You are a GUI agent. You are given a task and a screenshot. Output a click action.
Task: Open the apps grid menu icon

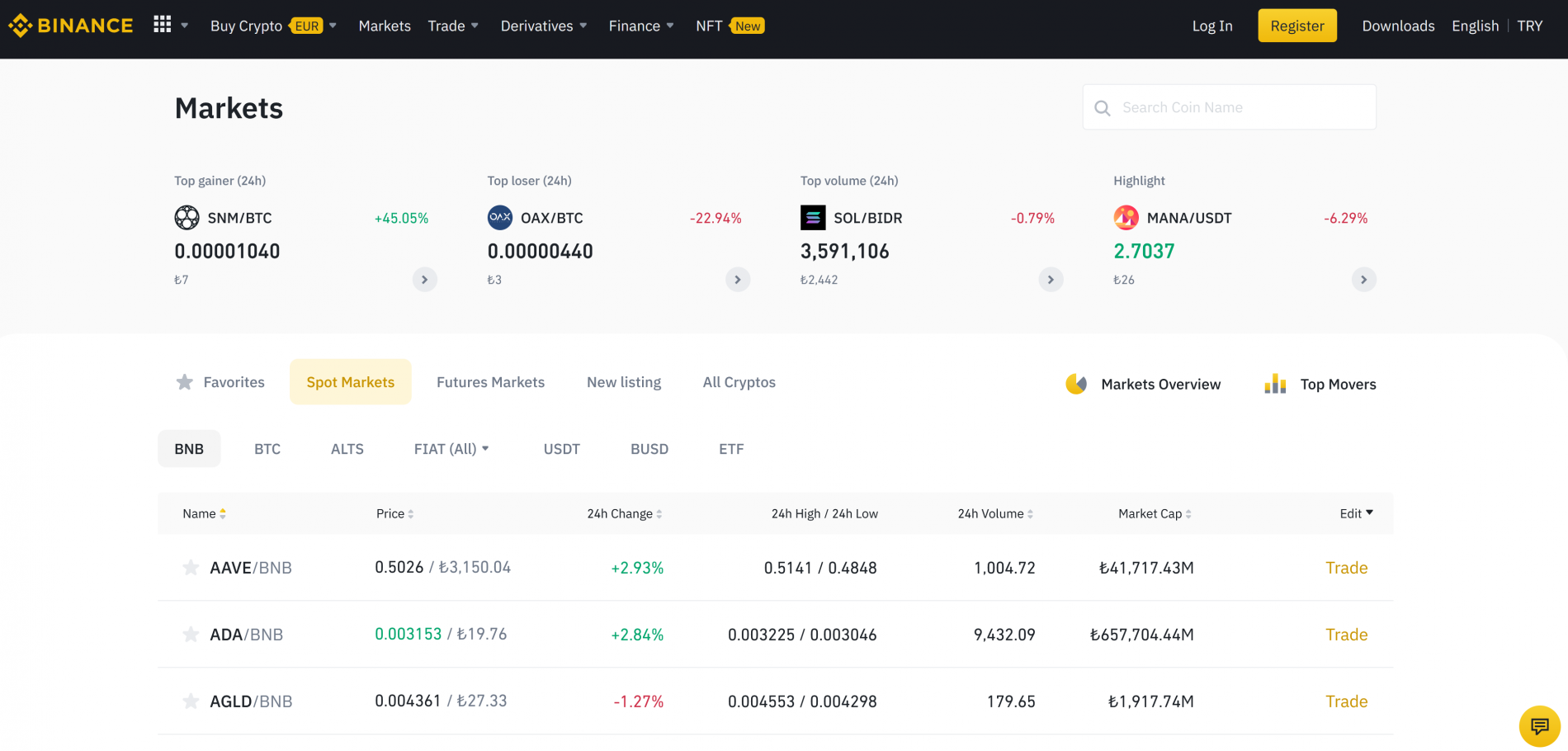pos(163,25)
